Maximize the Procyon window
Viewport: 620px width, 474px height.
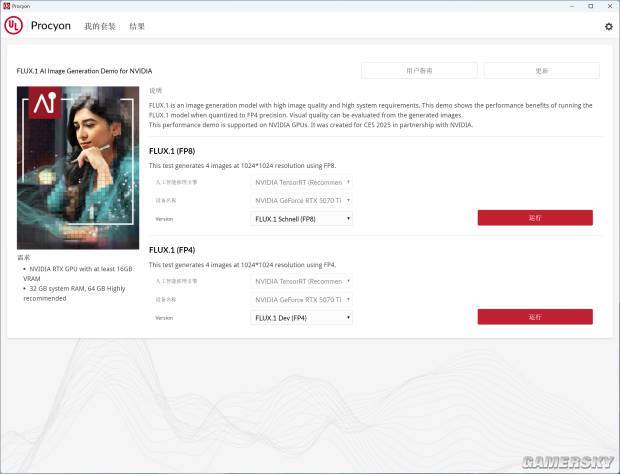(x=591, y=6)
